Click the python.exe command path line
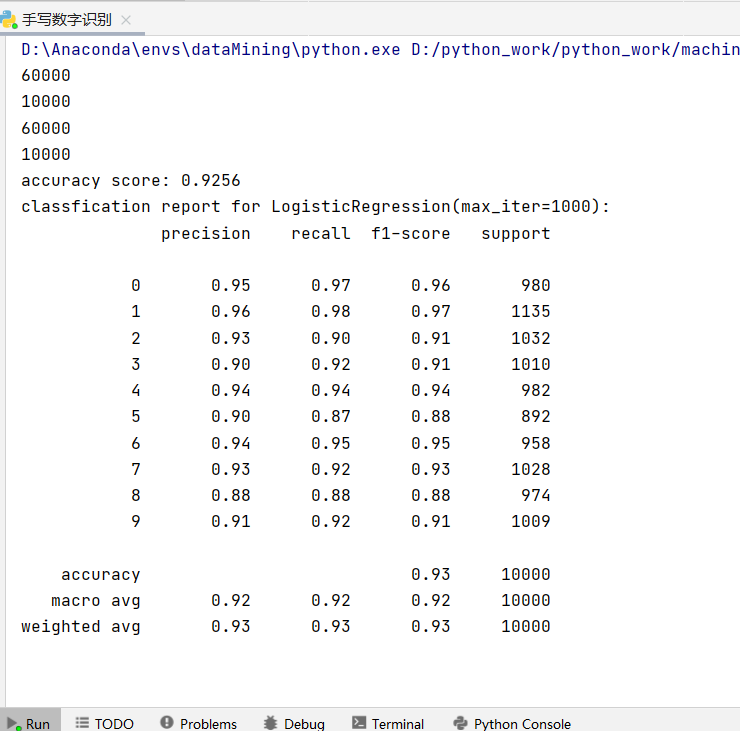Viewport: 740px width, 731px height. 380,50
